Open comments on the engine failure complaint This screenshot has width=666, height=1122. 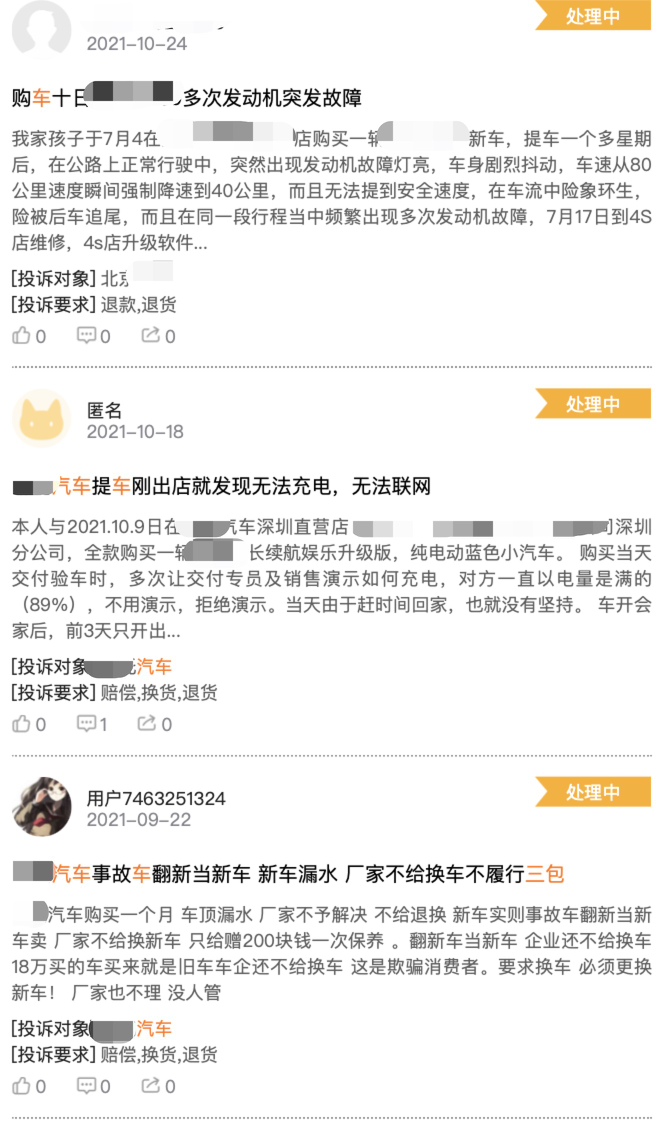(x=94, y=336)
